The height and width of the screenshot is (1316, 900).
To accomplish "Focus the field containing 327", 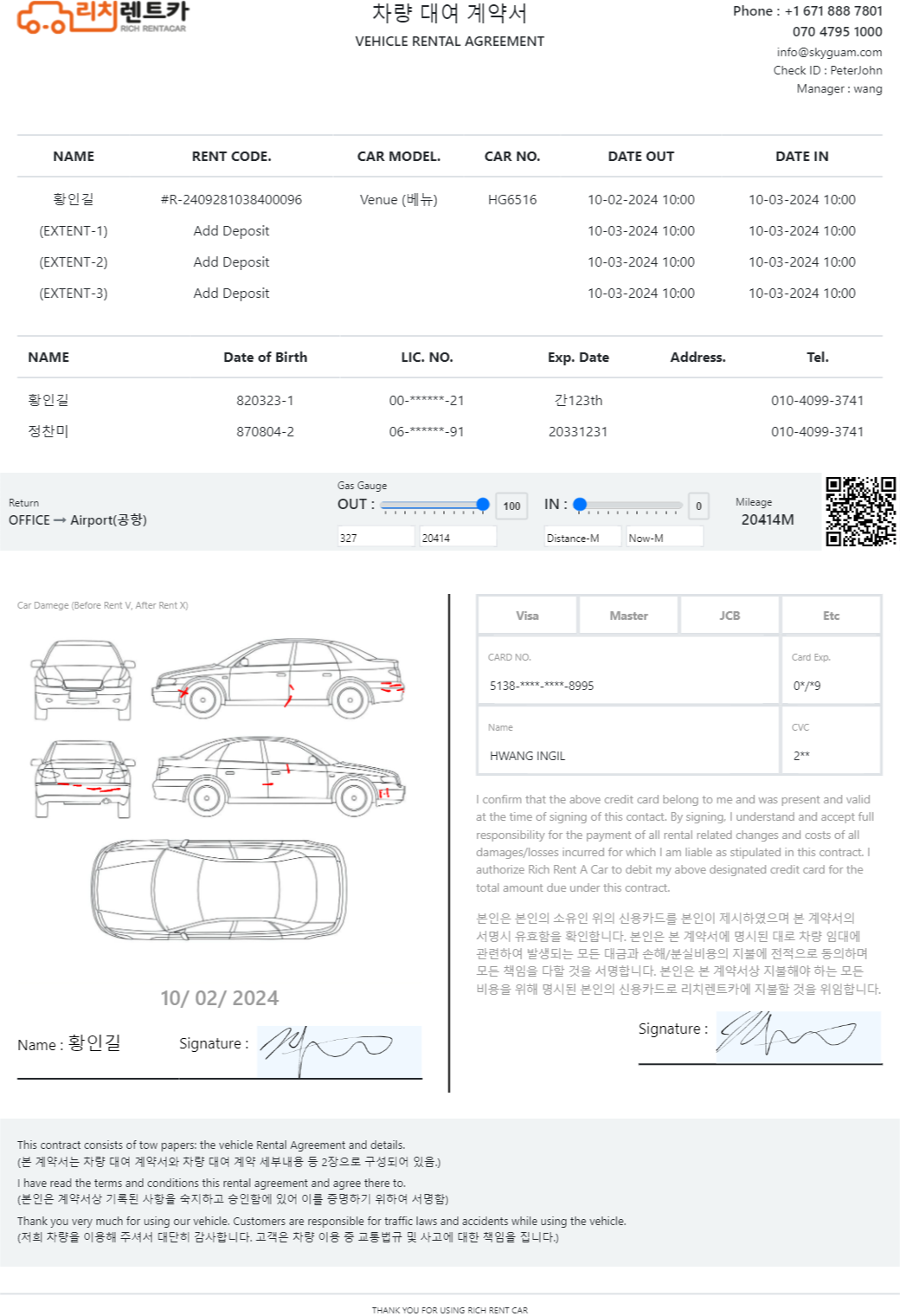I will (376, 538).
